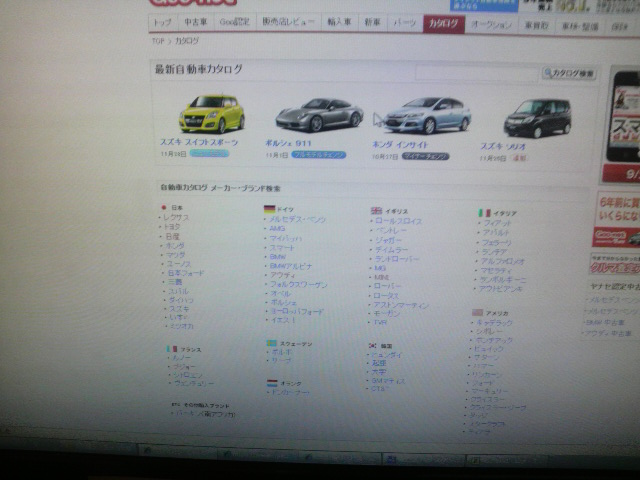Viewport: 640px width, 480px height.
Task: Open the フィアット brand link
Action: pyautogui.click(x=497, y=223)
